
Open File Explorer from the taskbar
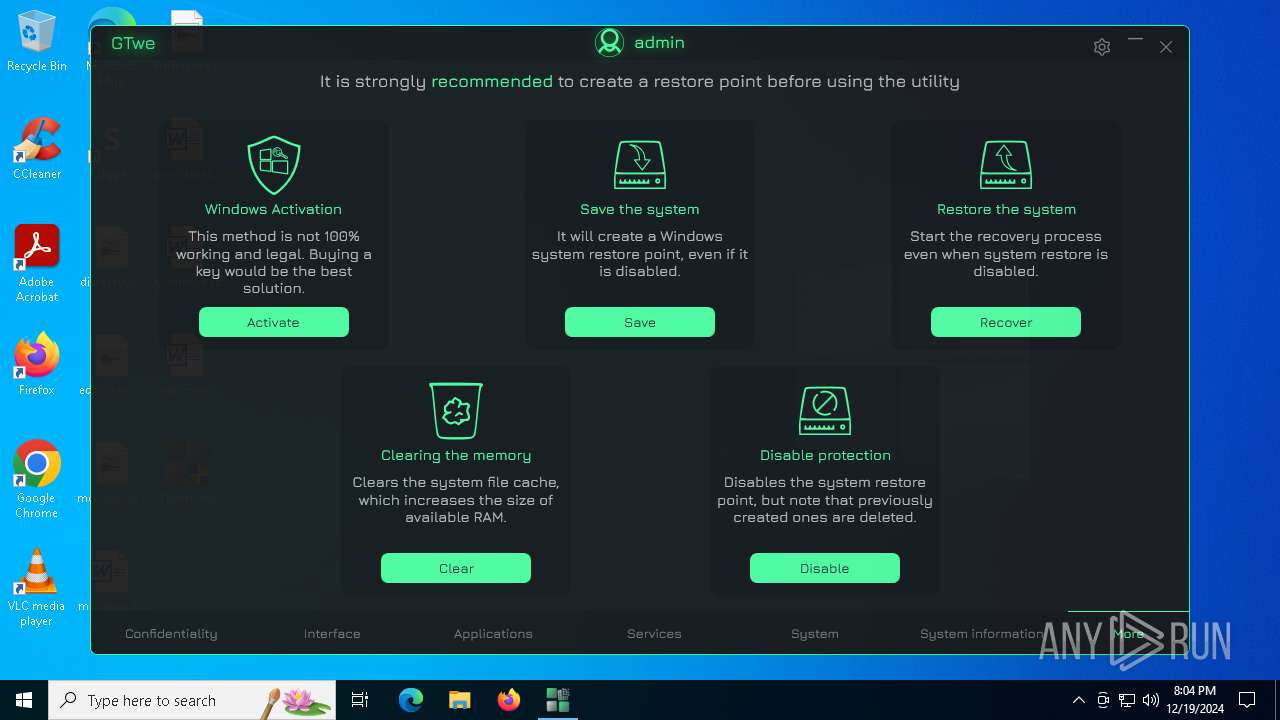point(459,700)
